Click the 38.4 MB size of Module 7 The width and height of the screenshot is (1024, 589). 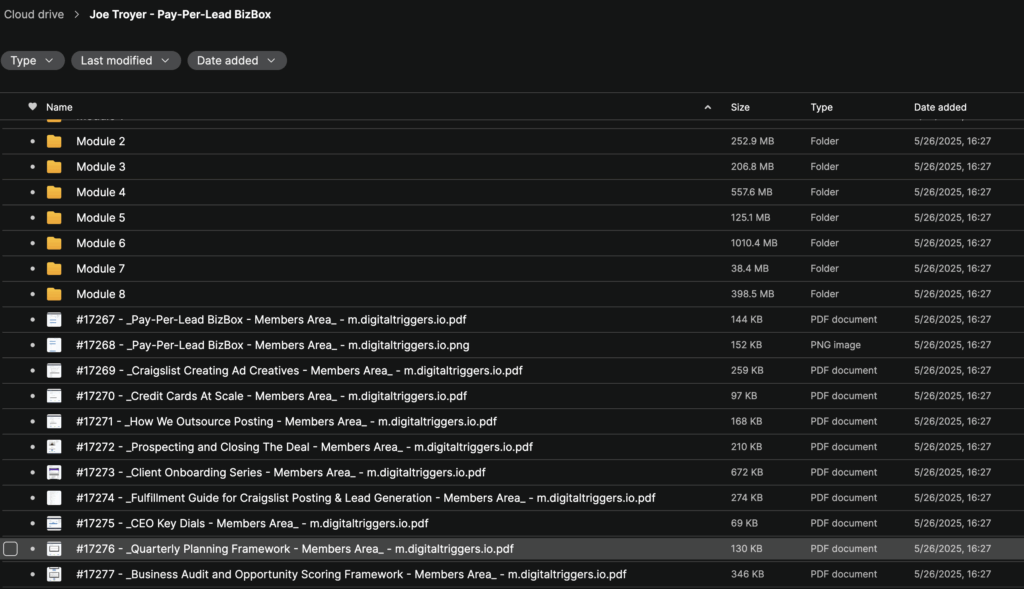[750, 268]
